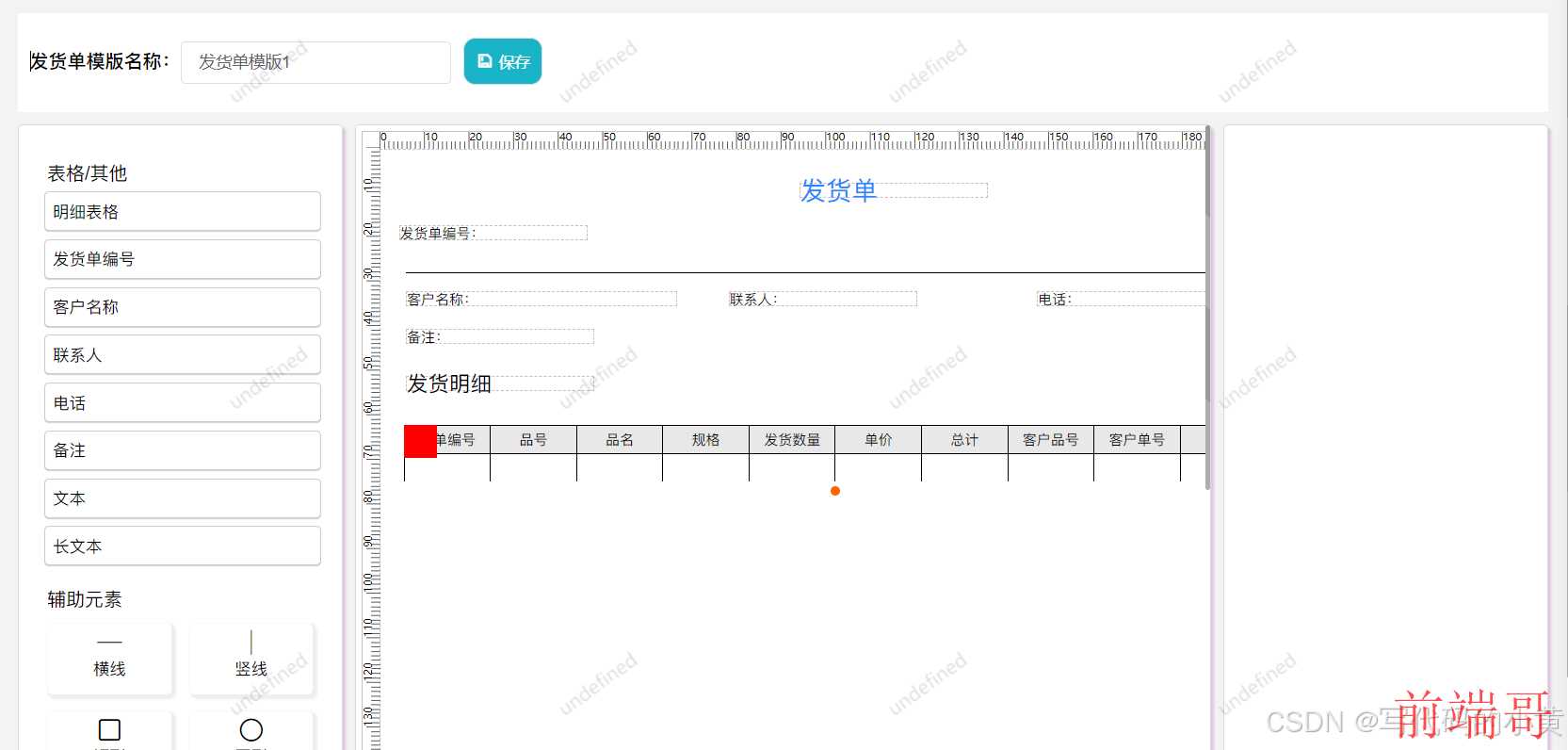This screenshot has height=750, width=1568.
Task: Click the orange table resize dot
Action: click(x=835, y=491)
